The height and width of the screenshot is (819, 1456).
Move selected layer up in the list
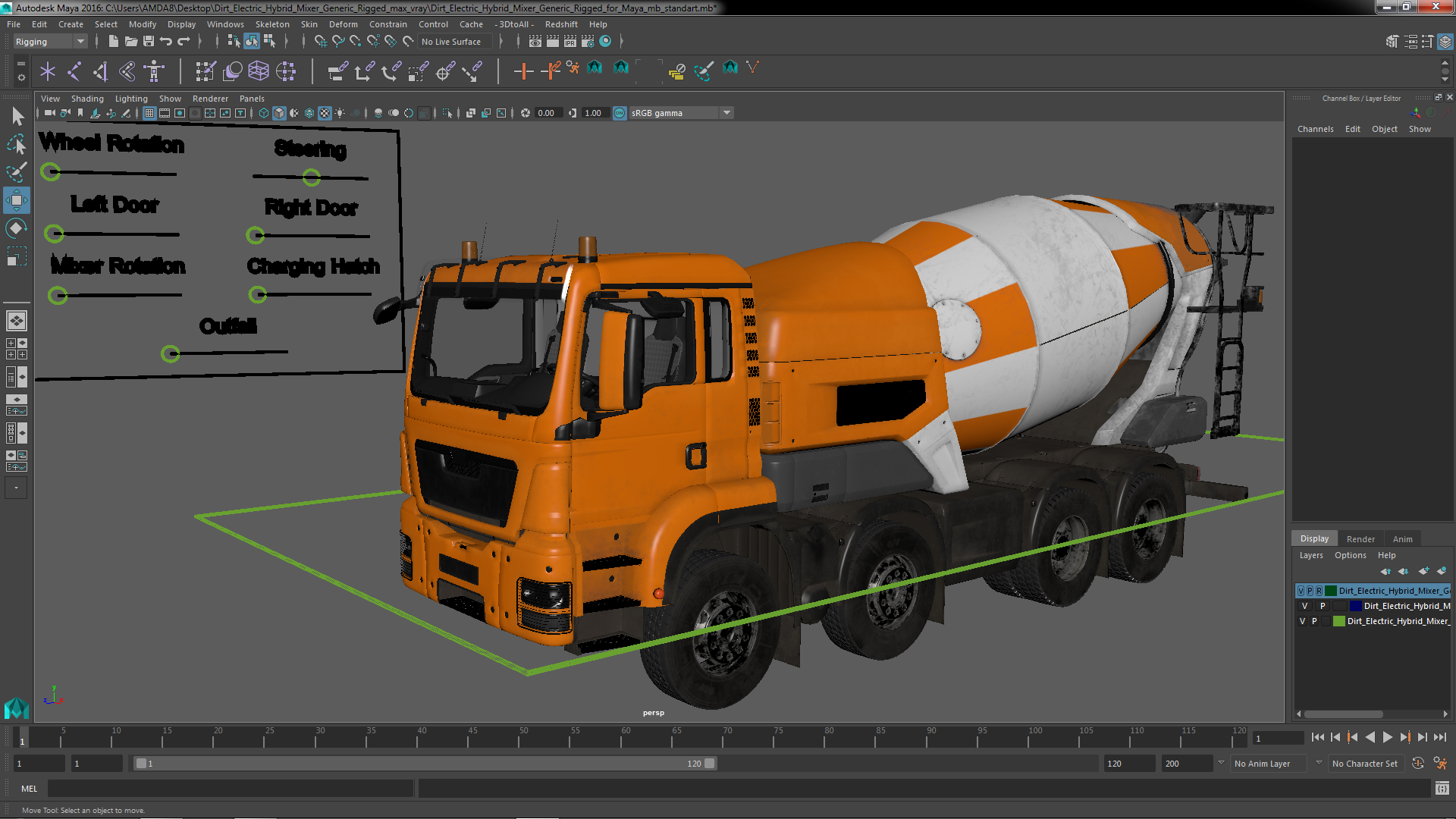coord(1386,571)
